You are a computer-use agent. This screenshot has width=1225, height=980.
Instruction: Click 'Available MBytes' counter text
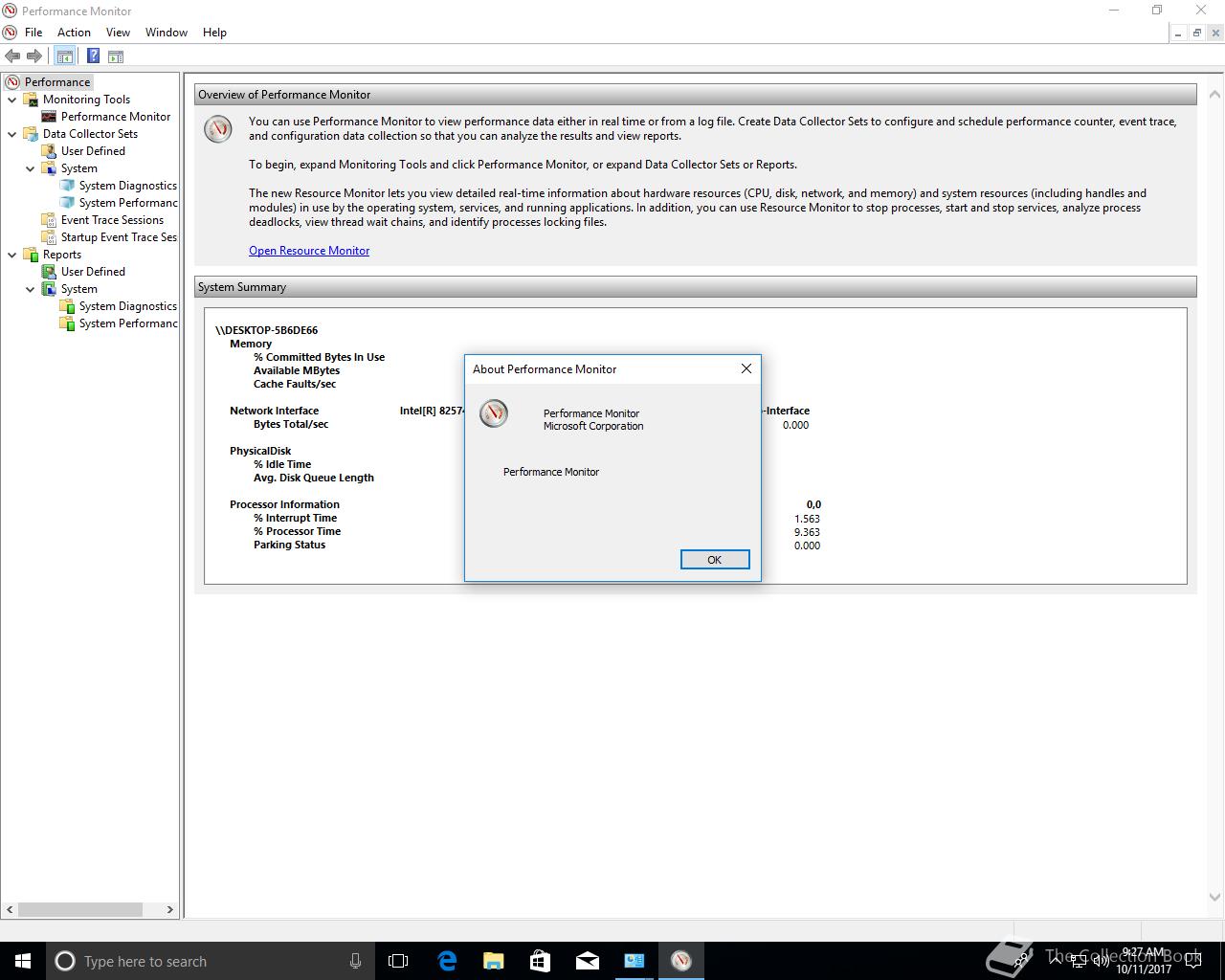click(x=297, y=370)
